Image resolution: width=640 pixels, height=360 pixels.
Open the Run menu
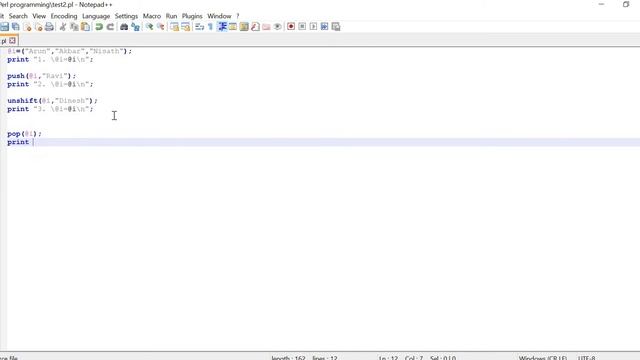[x=171, y=16]
